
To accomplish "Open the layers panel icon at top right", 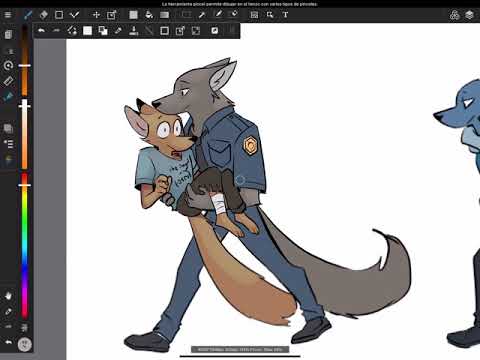I will coord(470,15).
